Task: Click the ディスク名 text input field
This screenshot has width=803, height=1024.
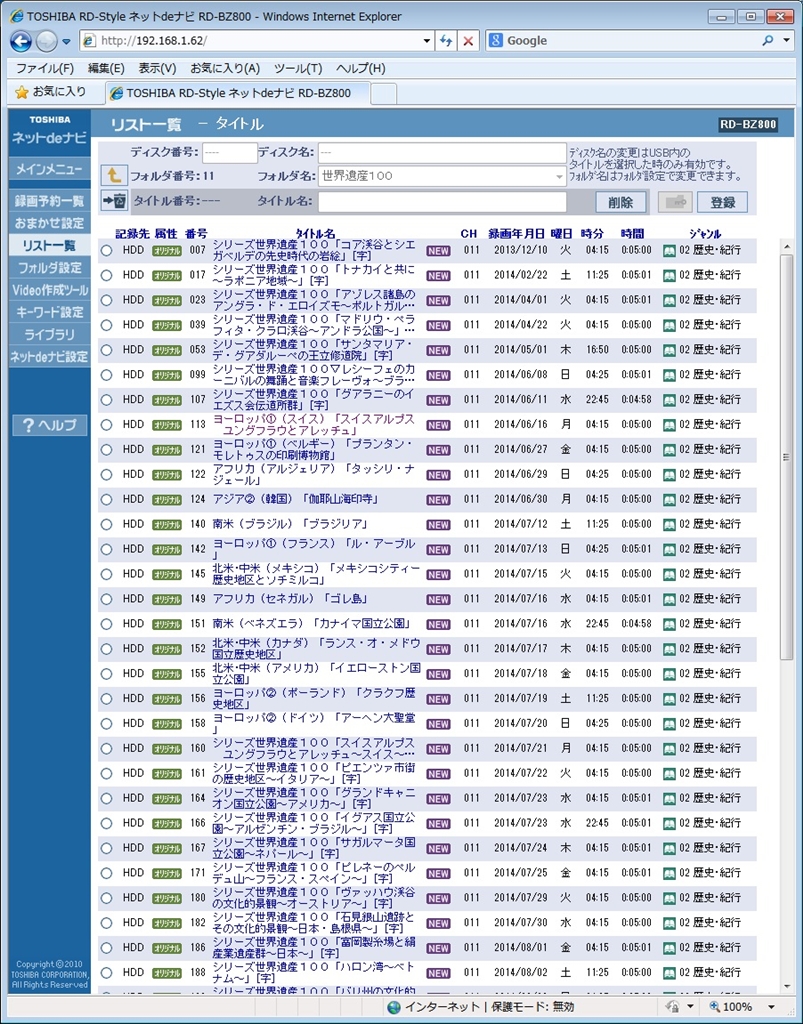Action: 442,152
